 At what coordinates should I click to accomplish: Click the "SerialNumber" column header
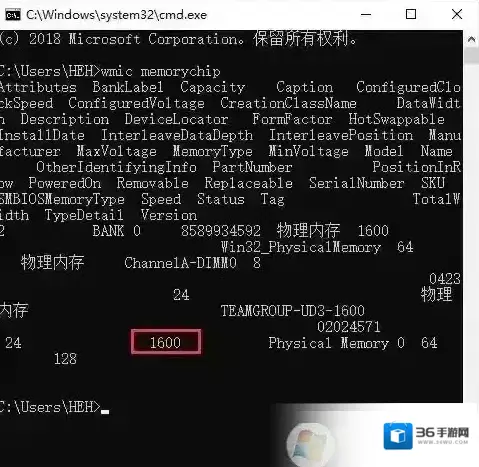[x=357, y=183]
